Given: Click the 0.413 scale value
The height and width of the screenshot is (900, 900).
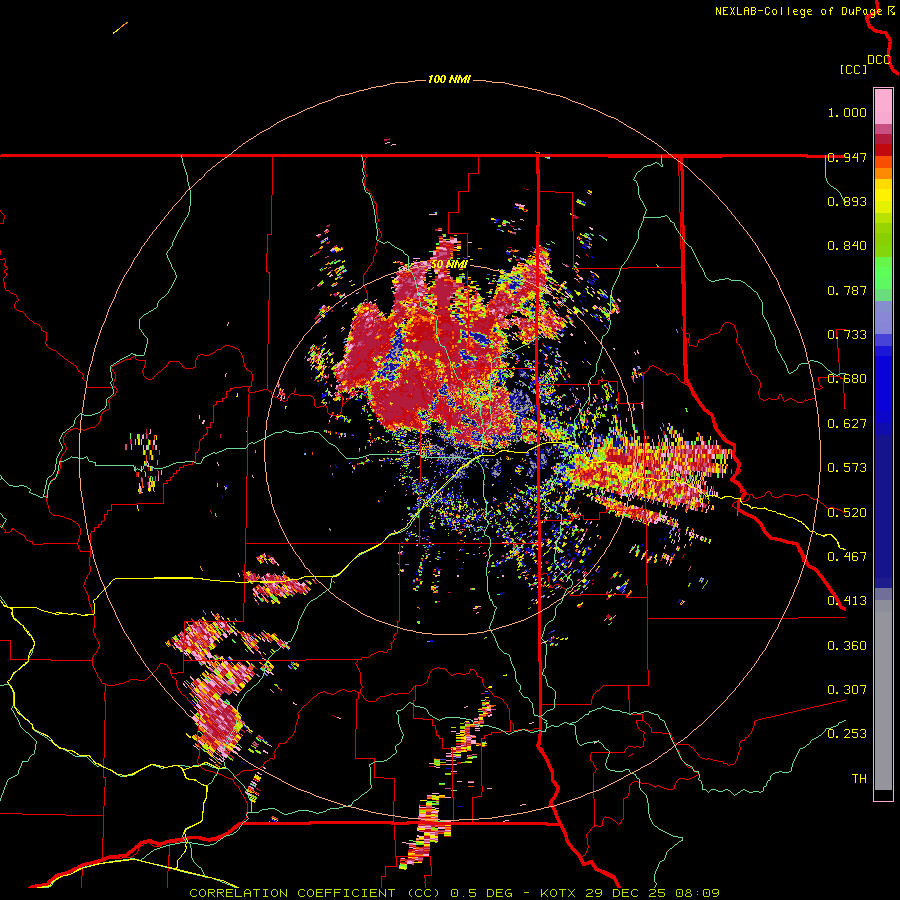Looking at the screenshot, I should [x=847, y=601].
